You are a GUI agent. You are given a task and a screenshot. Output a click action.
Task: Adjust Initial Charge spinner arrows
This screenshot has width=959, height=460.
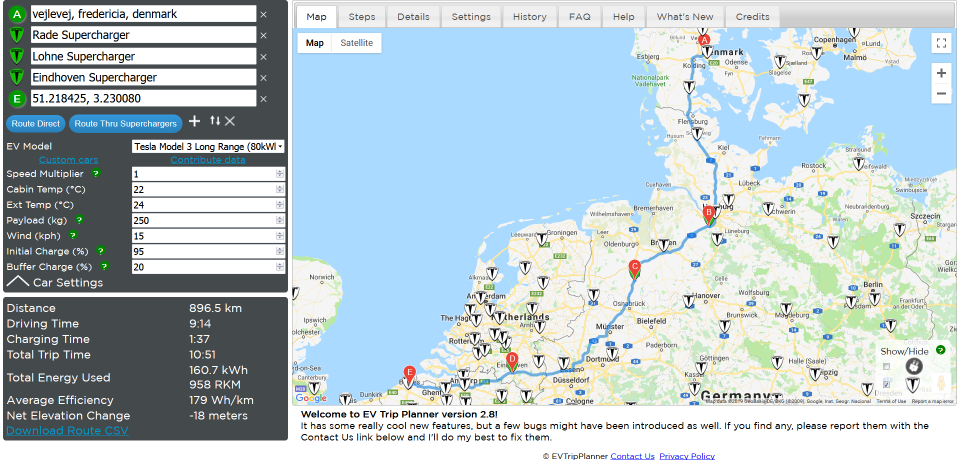click(x=280, y=251)
